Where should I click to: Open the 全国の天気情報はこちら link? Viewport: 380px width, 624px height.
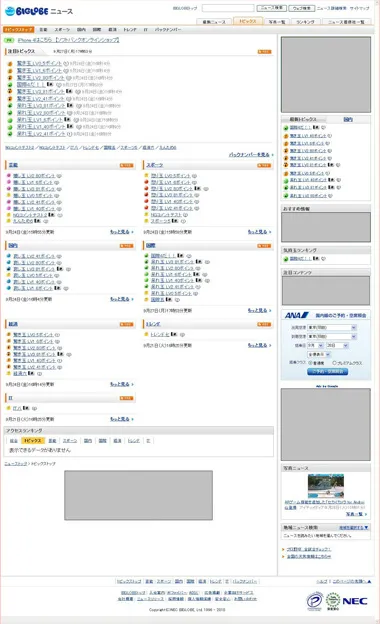(308, 556)
